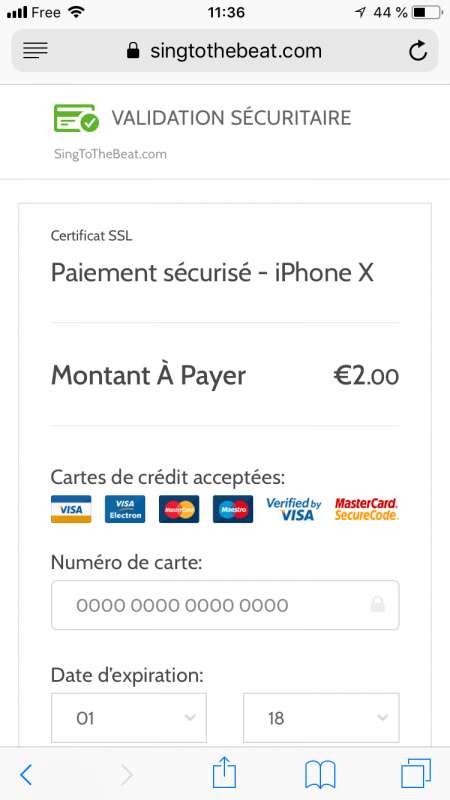Reload the page with the refresh icon
This screenshot has height=800, width=450.
(418, 51)
